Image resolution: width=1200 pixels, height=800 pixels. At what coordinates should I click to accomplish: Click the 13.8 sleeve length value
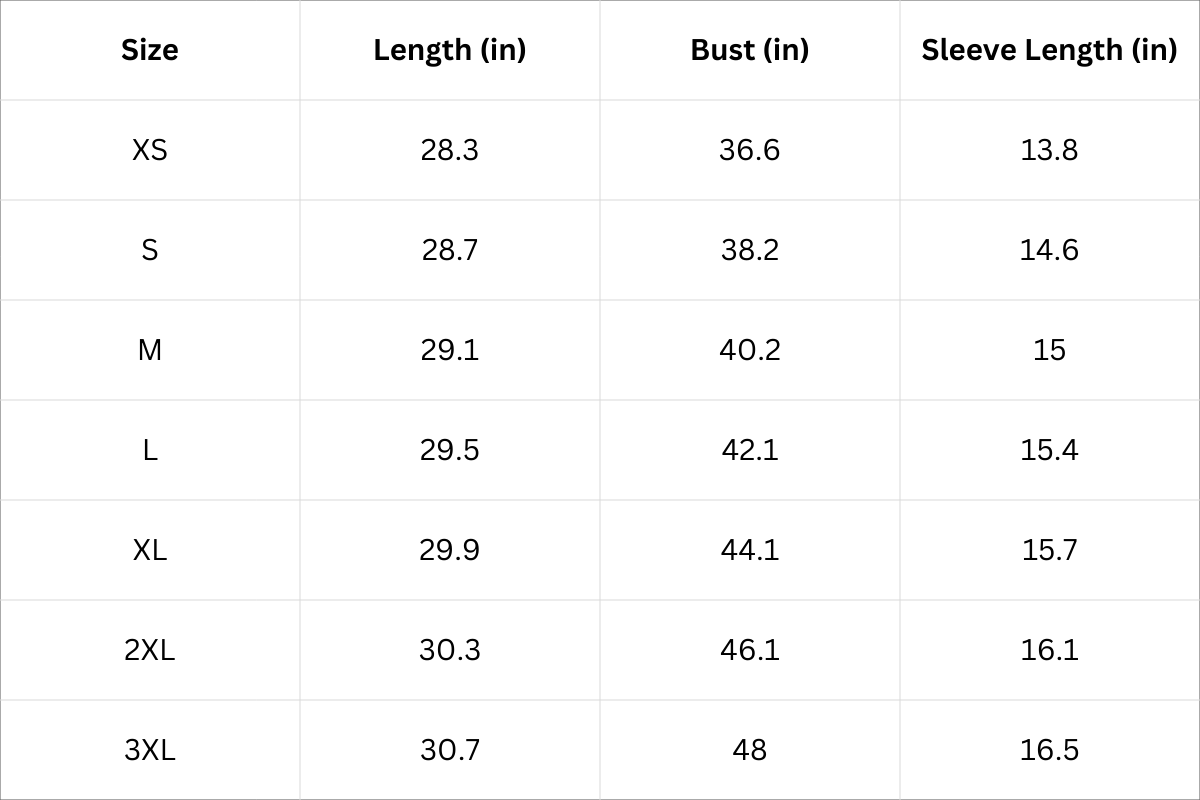point(1049,150)
